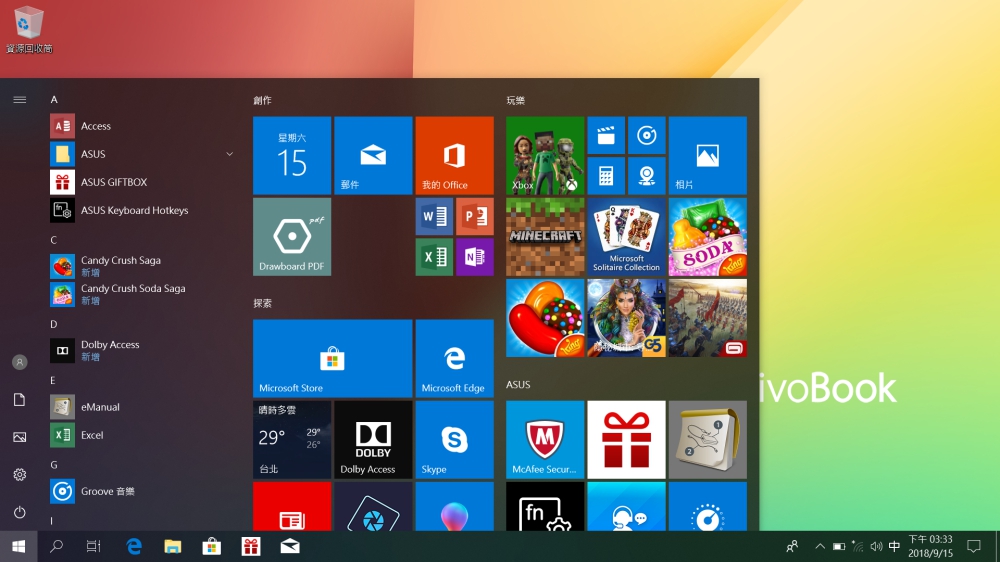Open the Drawboard PDF tile
The width and height of the screenshot is (1000, 562).
coord(291,237)
